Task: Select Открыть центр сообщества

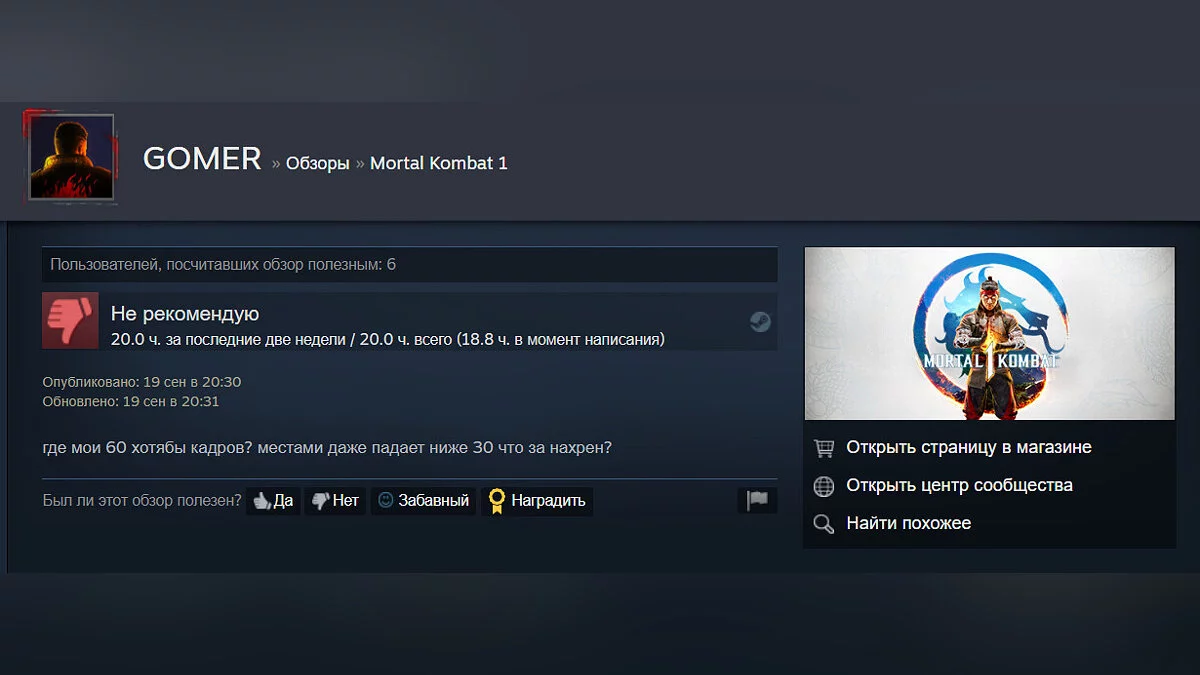Action: [959, 485]
